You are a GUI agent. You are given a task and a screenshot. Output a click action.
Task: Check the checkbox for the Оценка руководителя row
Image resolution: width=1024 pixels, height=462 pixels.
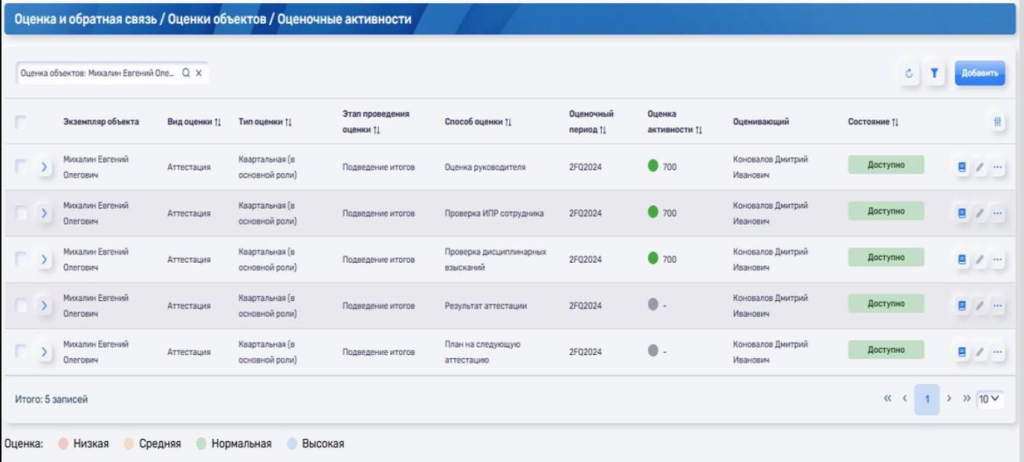pyautogui.click(x=21, y=167)
